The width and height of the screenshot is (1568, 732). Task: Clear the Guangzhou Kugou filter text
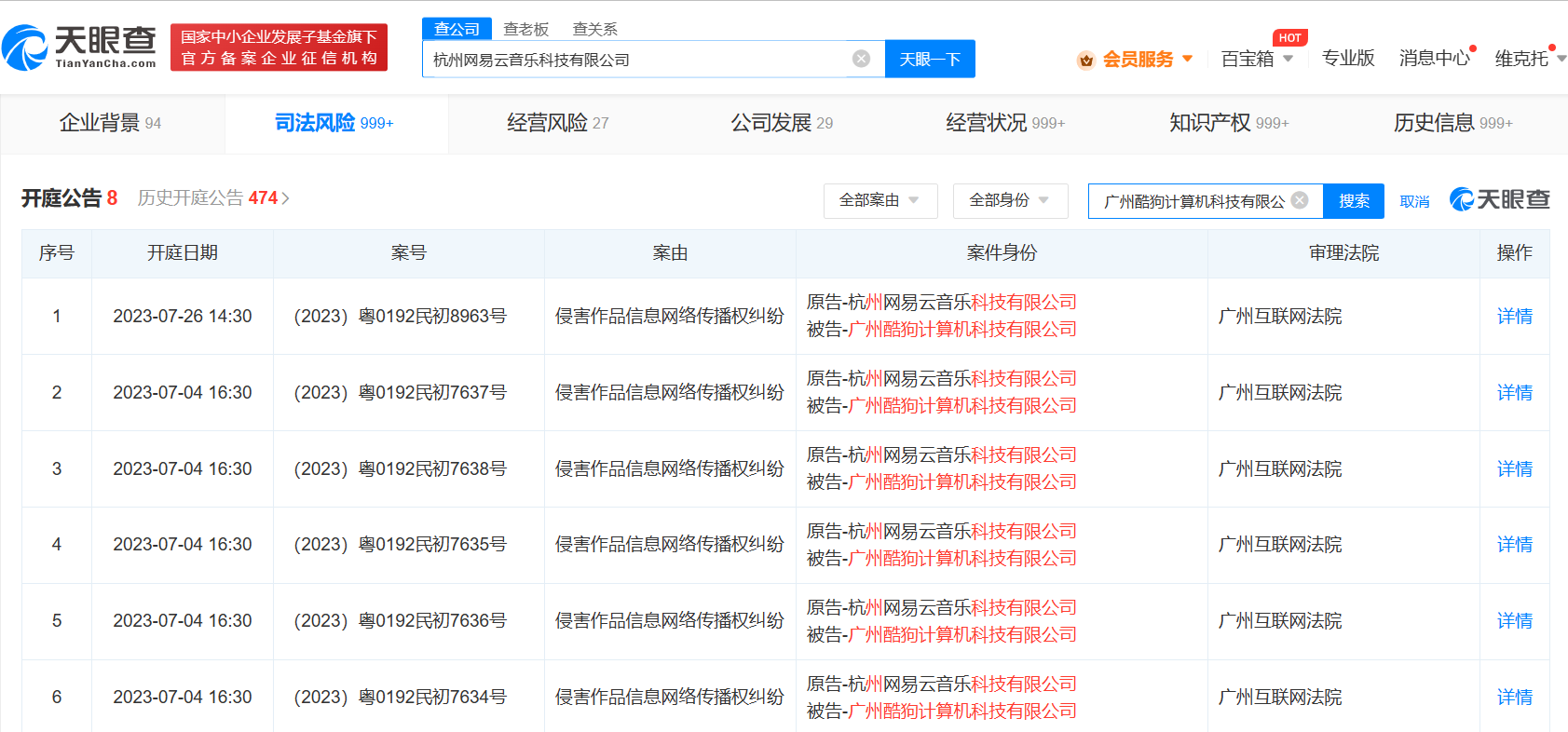[1300, 200]
